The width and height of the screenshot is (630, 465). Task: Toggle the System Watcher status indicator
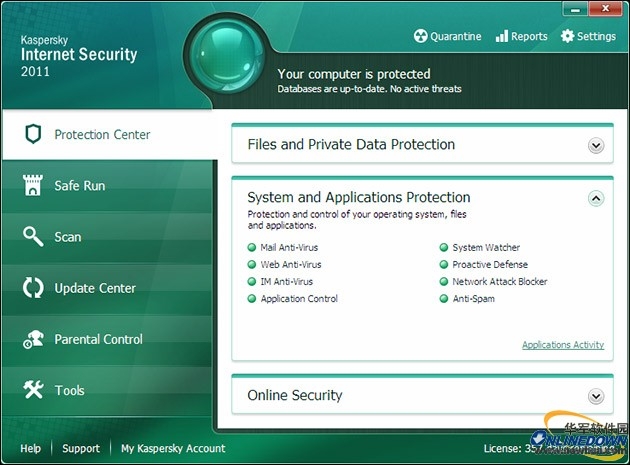pos(444,247)
